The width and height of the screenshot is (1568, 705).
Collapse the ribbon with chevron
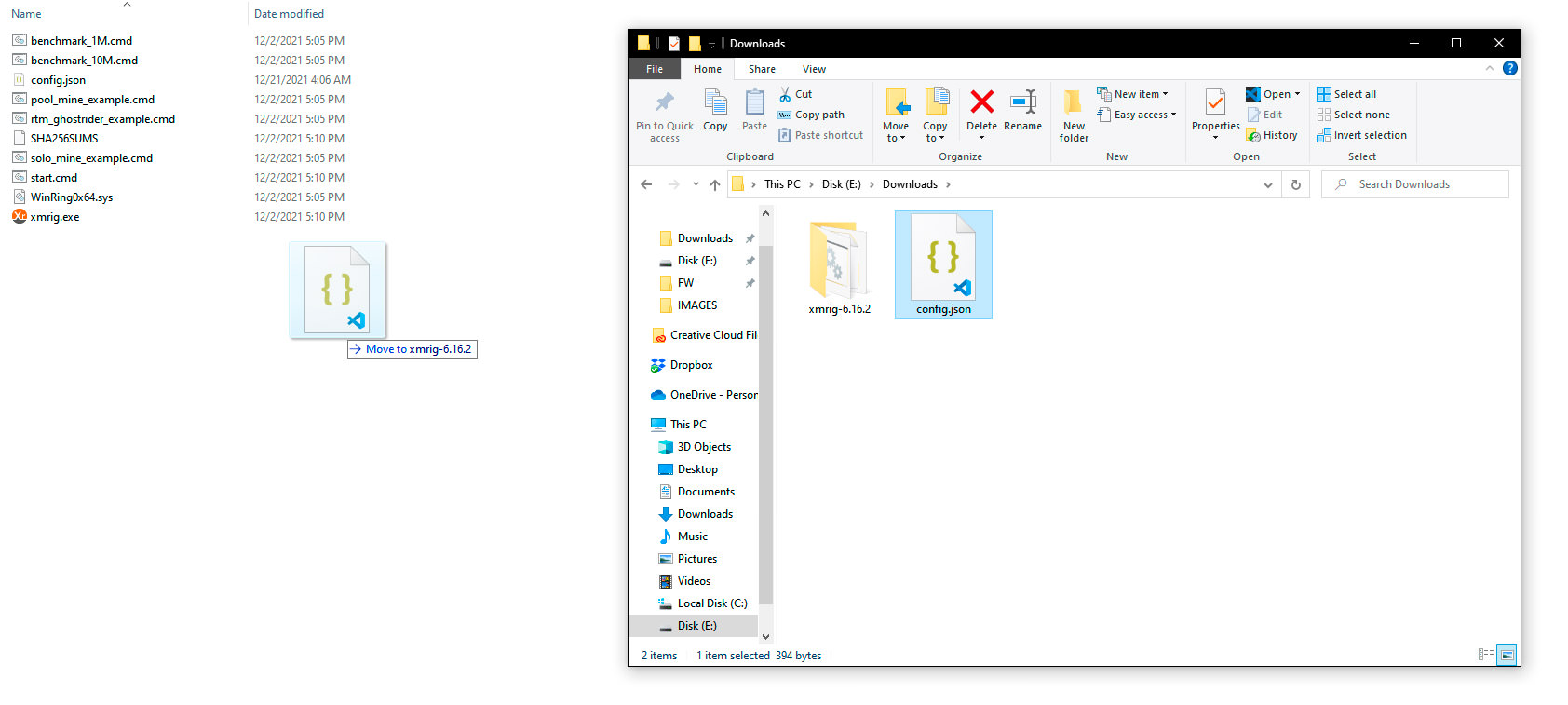[1489, 68]
